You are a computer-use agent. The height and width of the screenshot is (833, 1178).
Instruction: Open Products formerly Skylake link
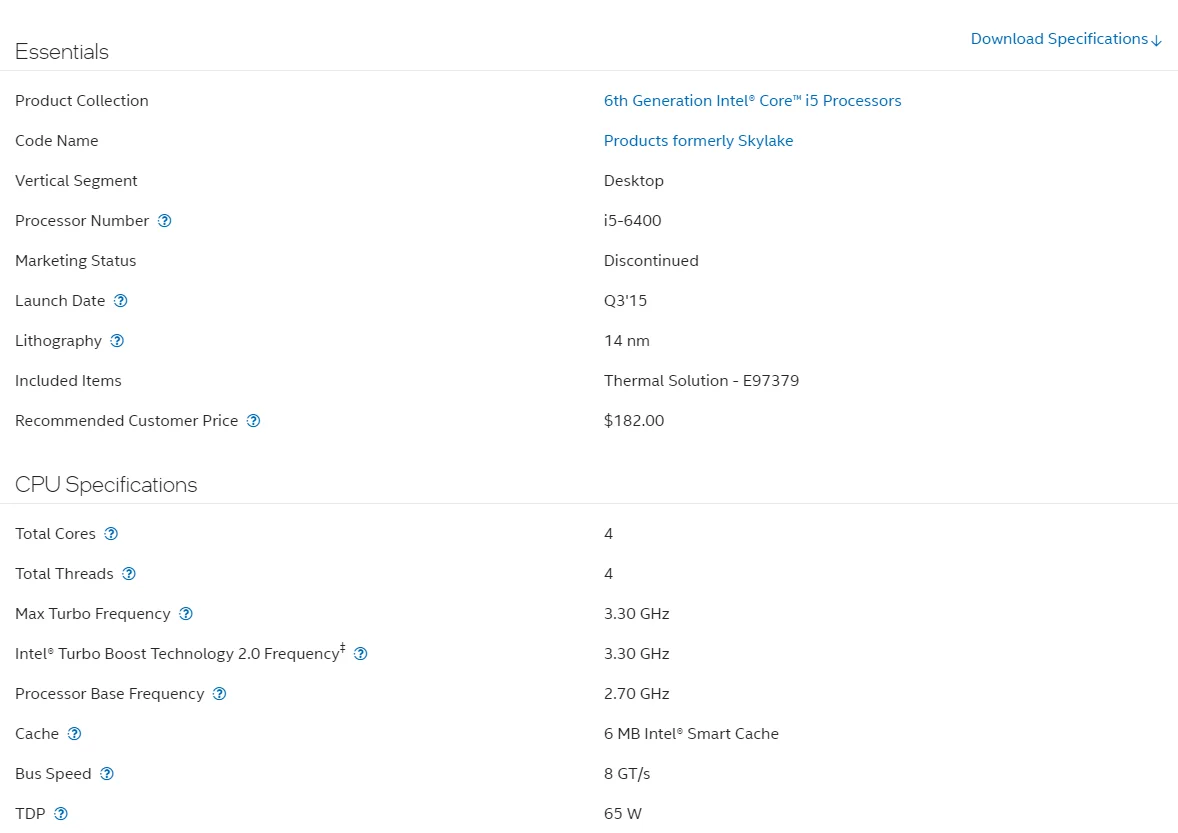pos(698,141)
